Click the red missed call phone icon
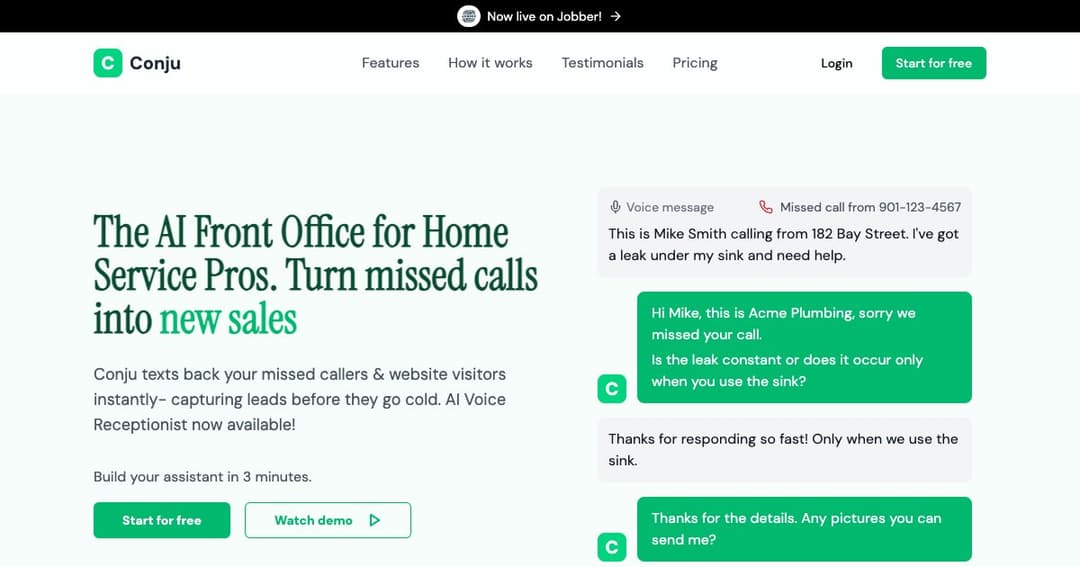This screenshot has width=1080, height=567. (765, 207)
